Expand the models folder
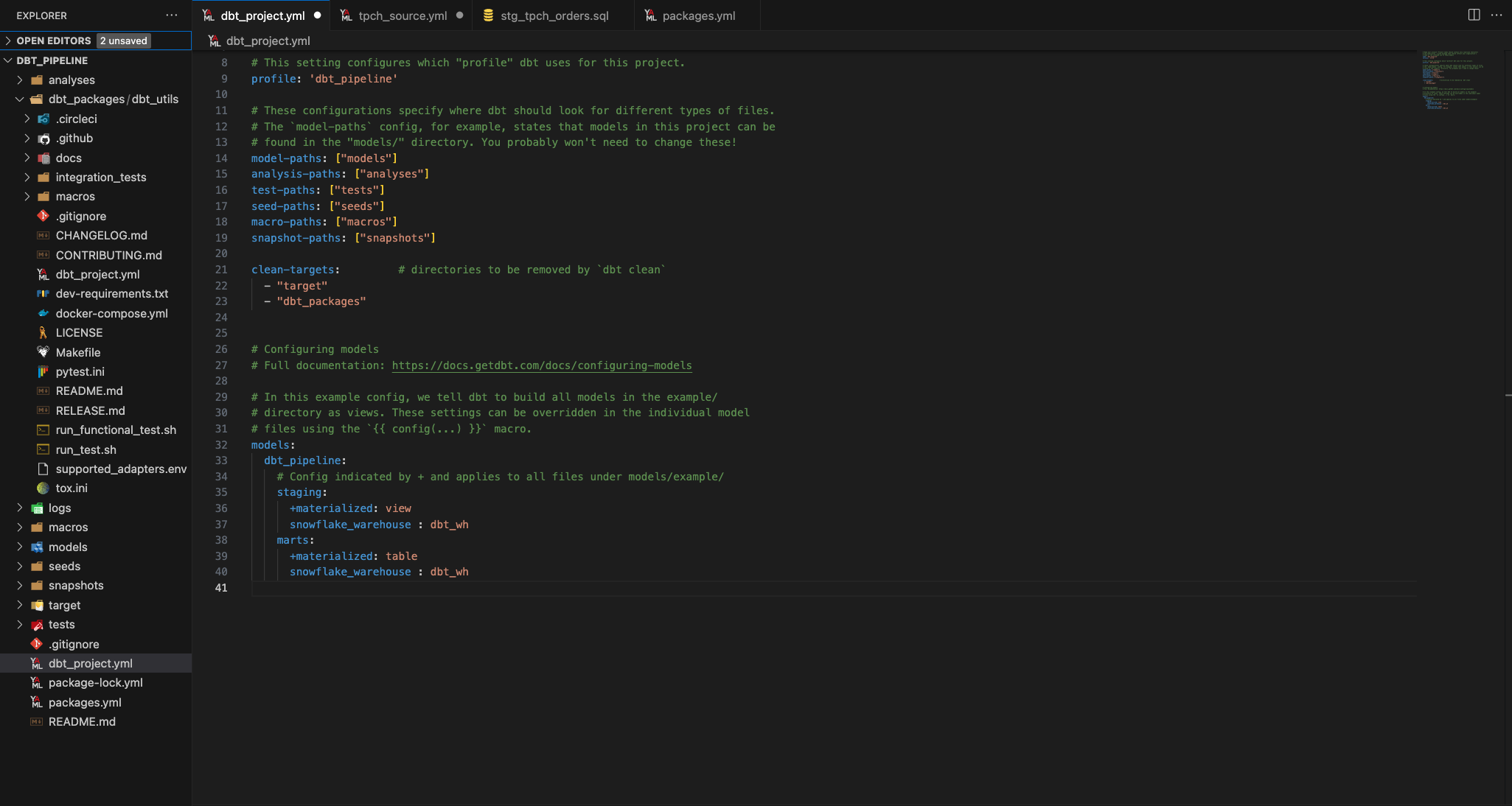Screen dimensions: 1512x806 (20, 547)
